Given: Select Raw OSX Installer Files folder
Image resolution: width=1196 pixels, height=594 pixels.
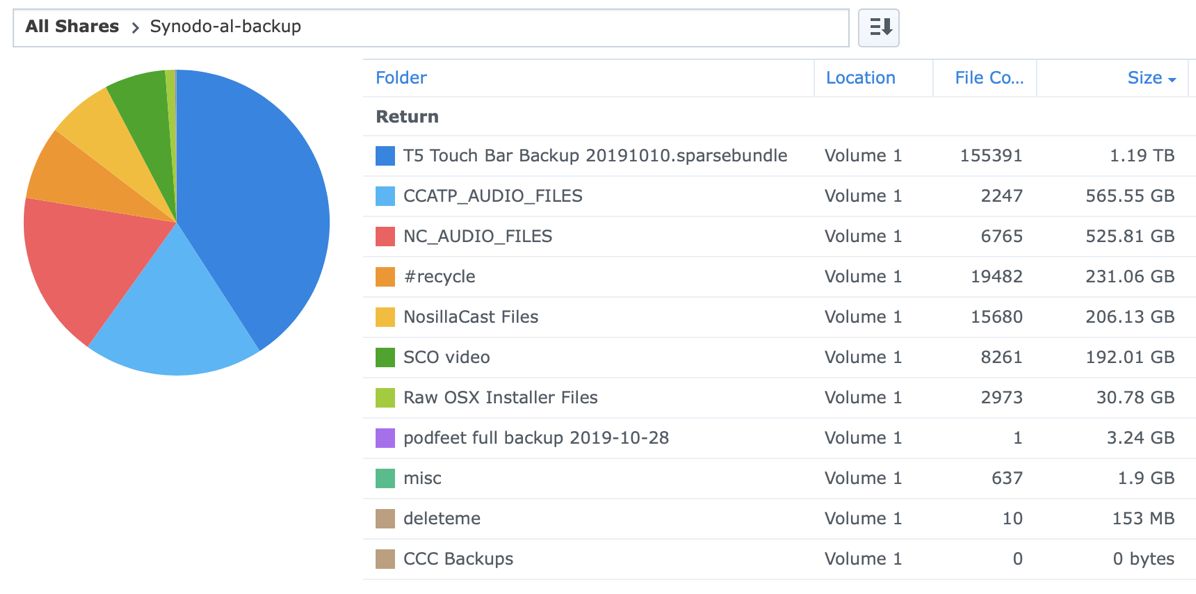Looking at the screenshot, I should click(500, 397).
